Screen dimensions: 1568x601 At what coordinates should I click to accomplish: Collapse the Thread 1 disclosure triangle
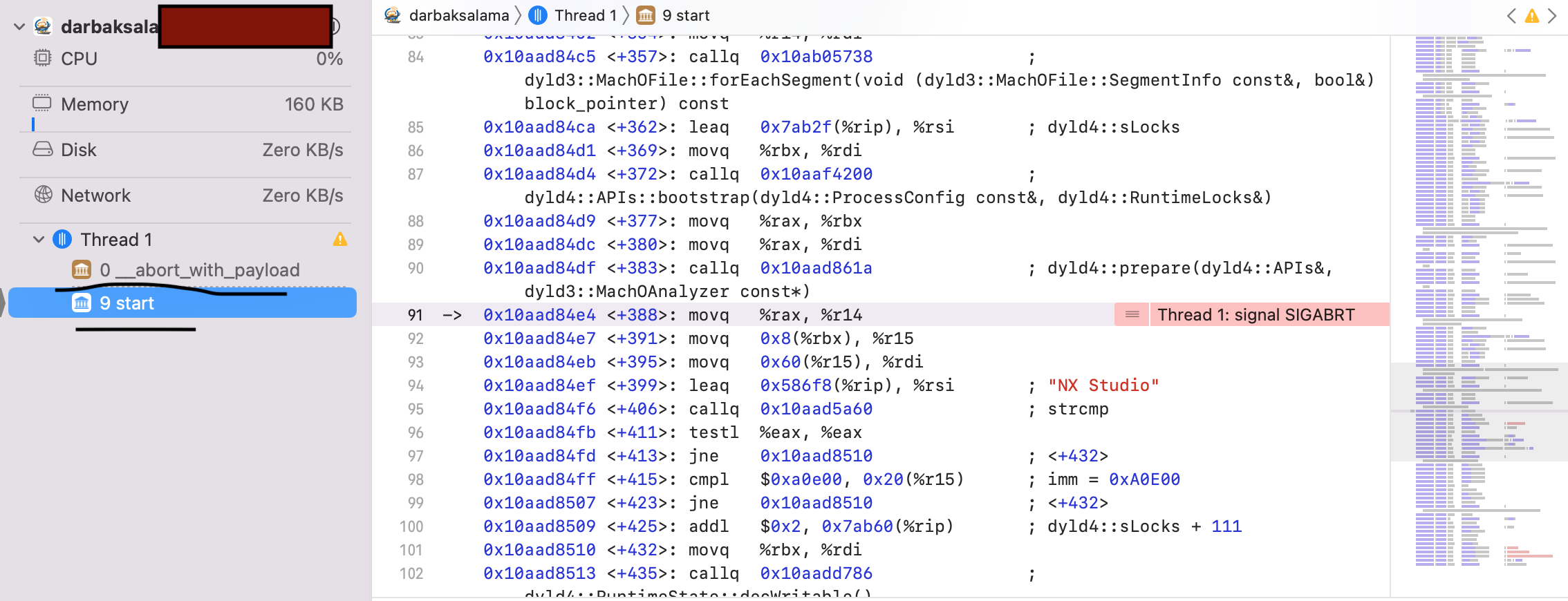(x=39, y=240)
